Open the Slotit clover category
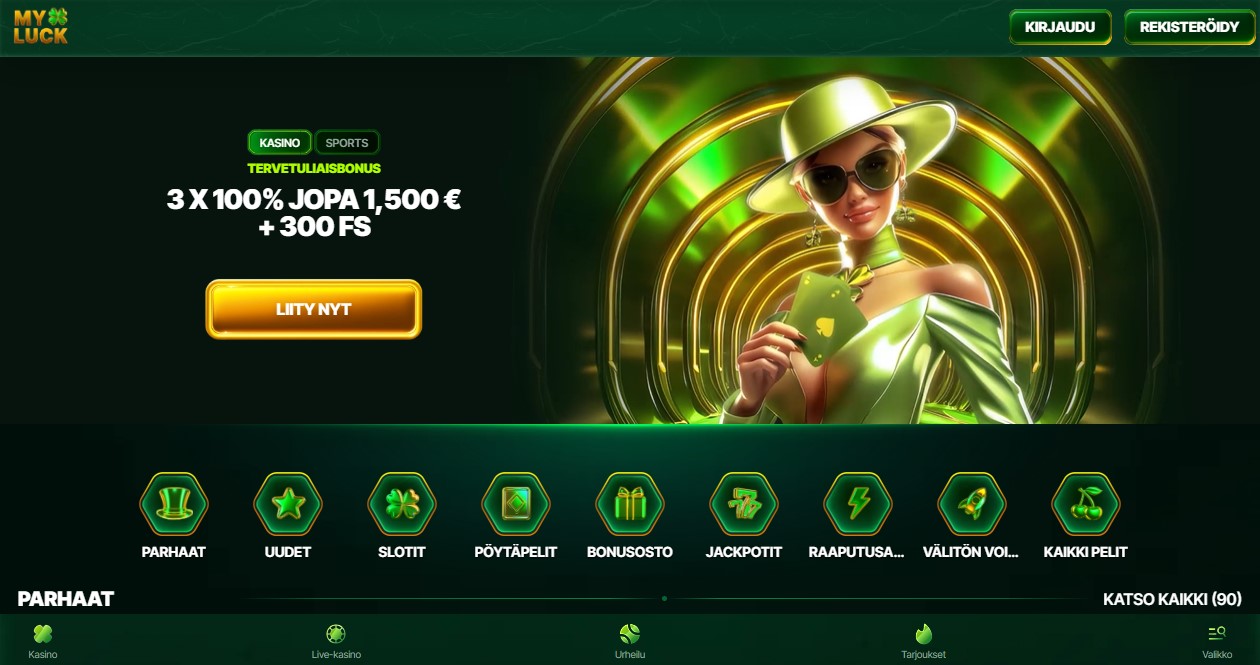1260x665 pixels. pyautogui.click(x=402, y=504)
